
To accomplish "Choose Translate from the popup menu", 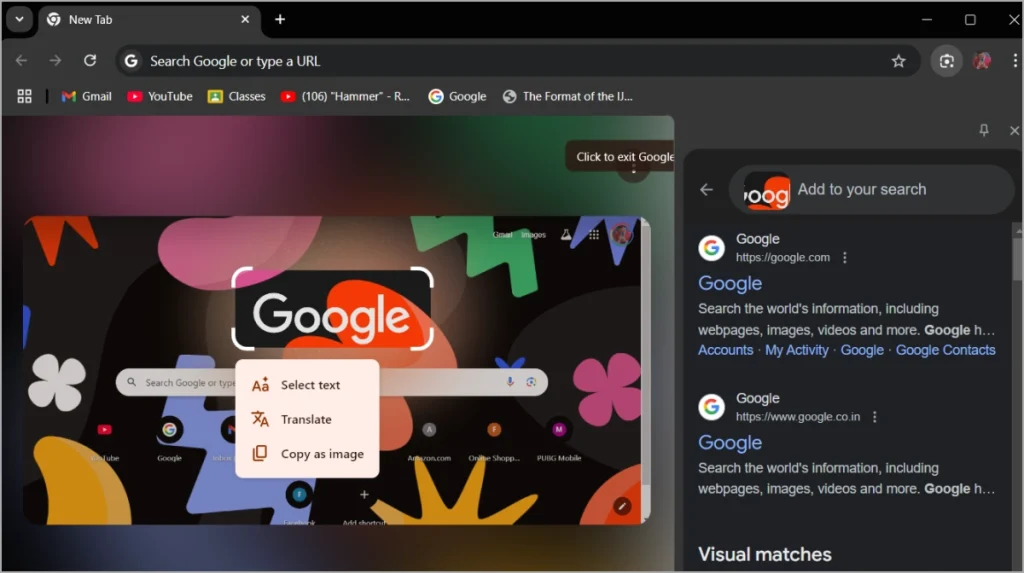I will tap(308, 419).
